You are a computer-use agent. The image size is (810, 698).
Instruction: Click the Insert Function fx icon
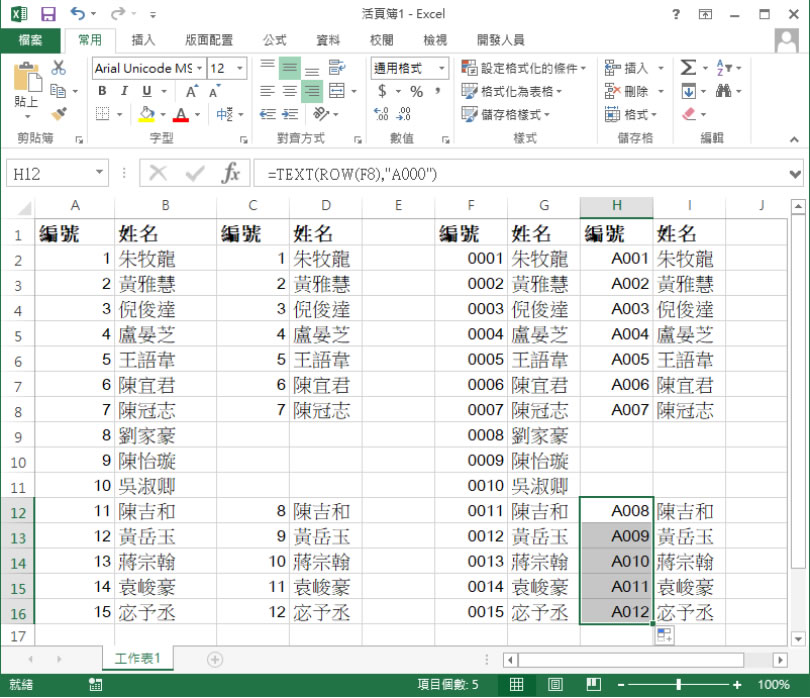[x=231, y=173]
